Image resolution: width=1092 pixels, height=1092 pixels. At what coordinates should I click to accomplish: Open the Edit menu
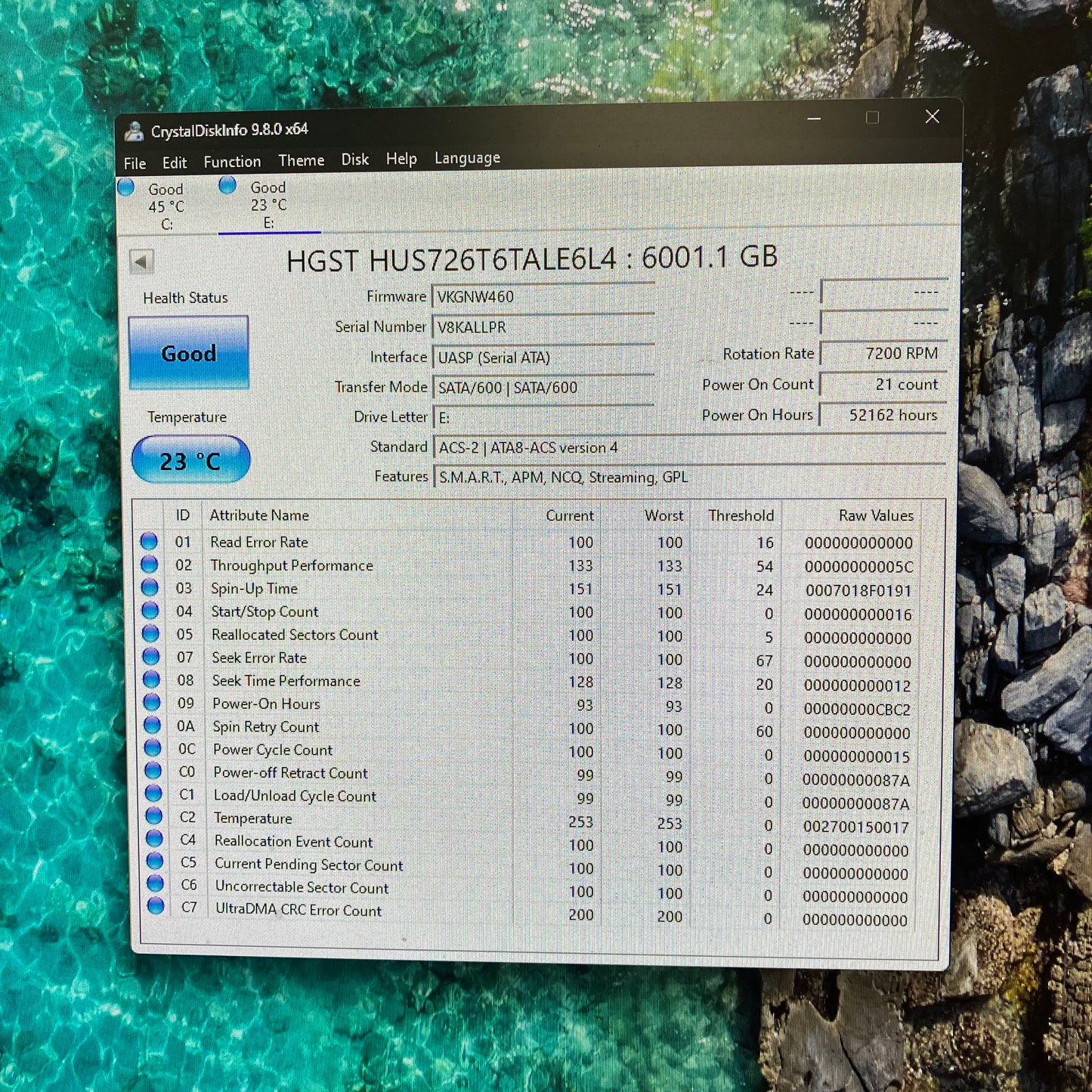point(174,162)
